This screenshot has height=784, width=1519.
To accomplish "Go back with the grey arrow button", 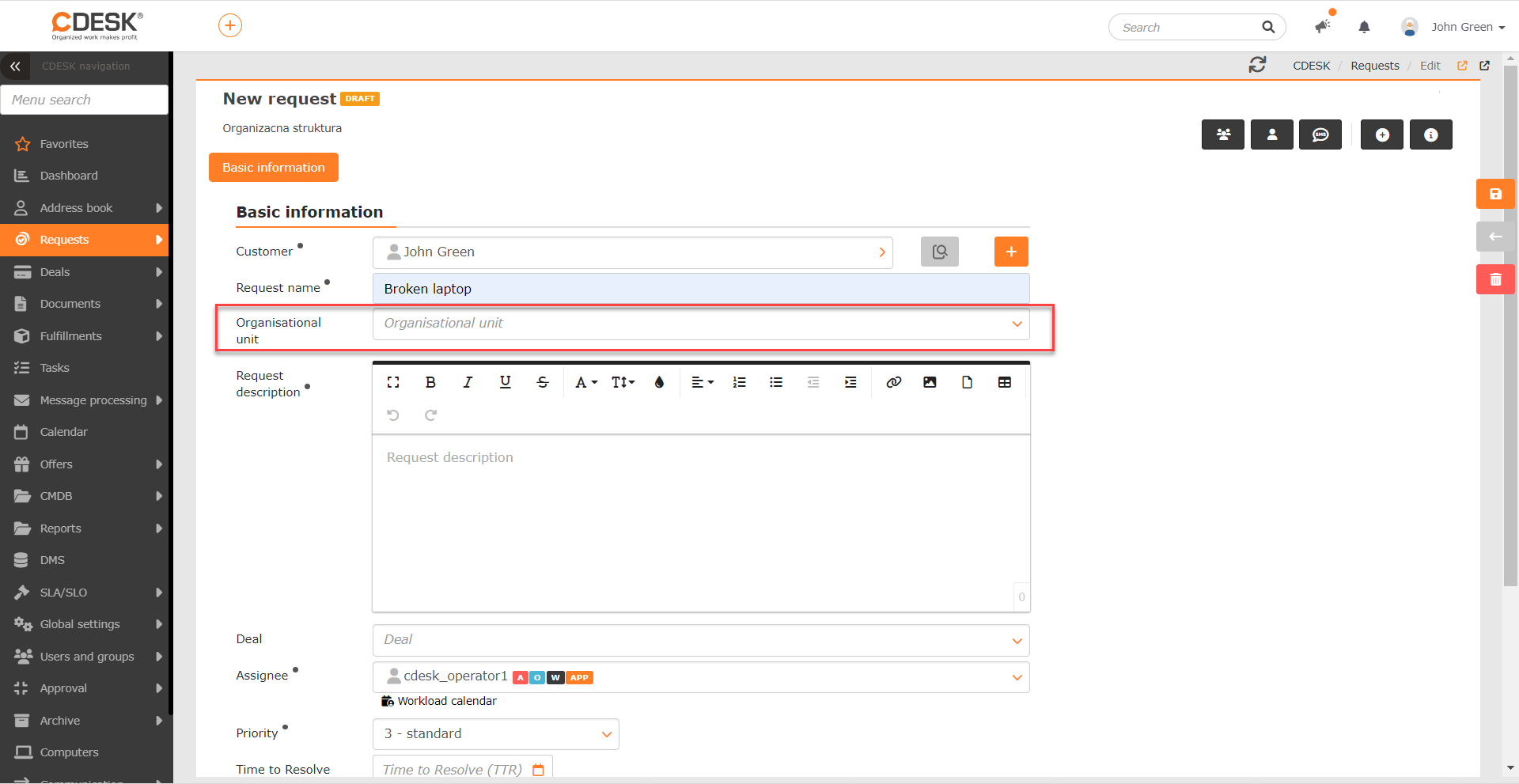I will (1495, 237).
